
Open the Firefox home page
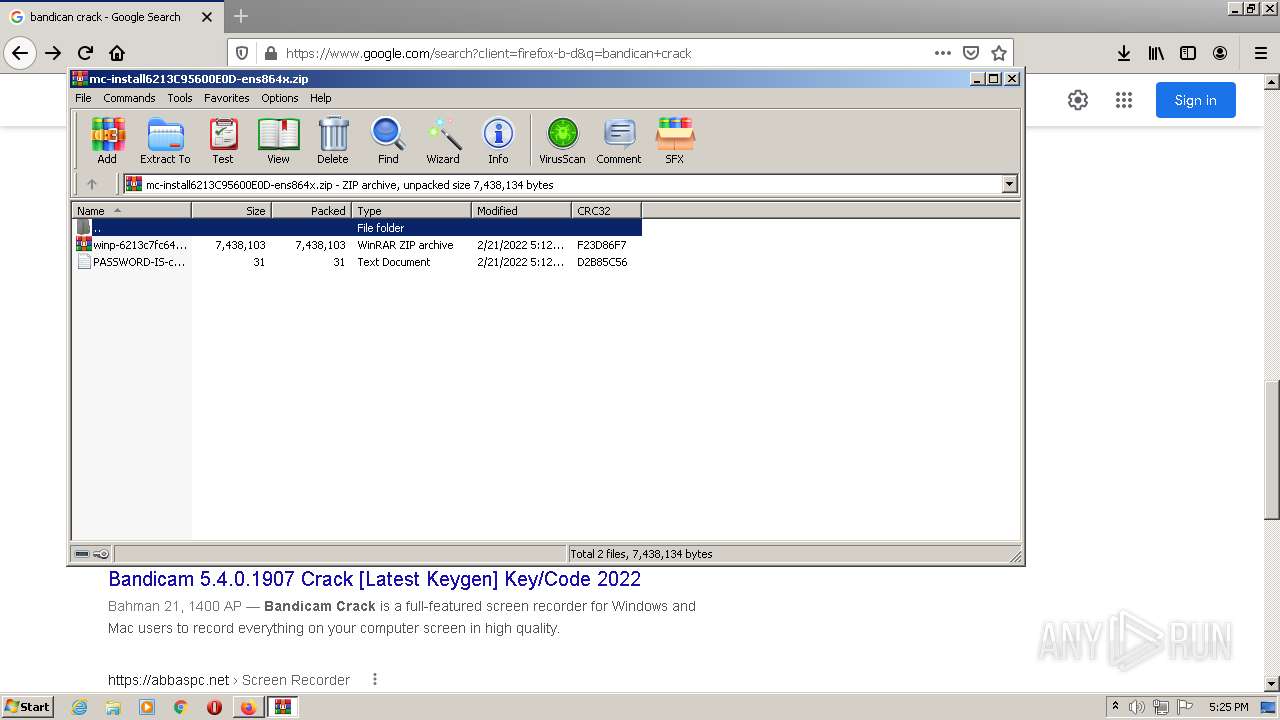117,53
